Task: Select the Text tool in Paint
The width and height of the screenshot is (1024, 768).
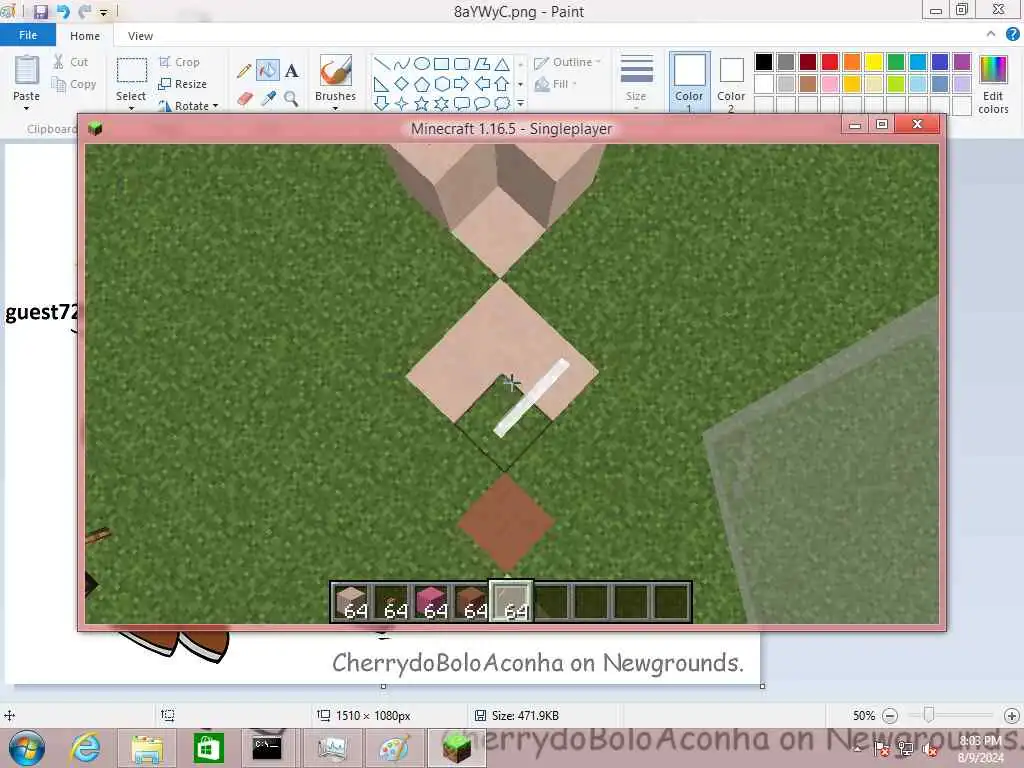Action: coord(291,71)
